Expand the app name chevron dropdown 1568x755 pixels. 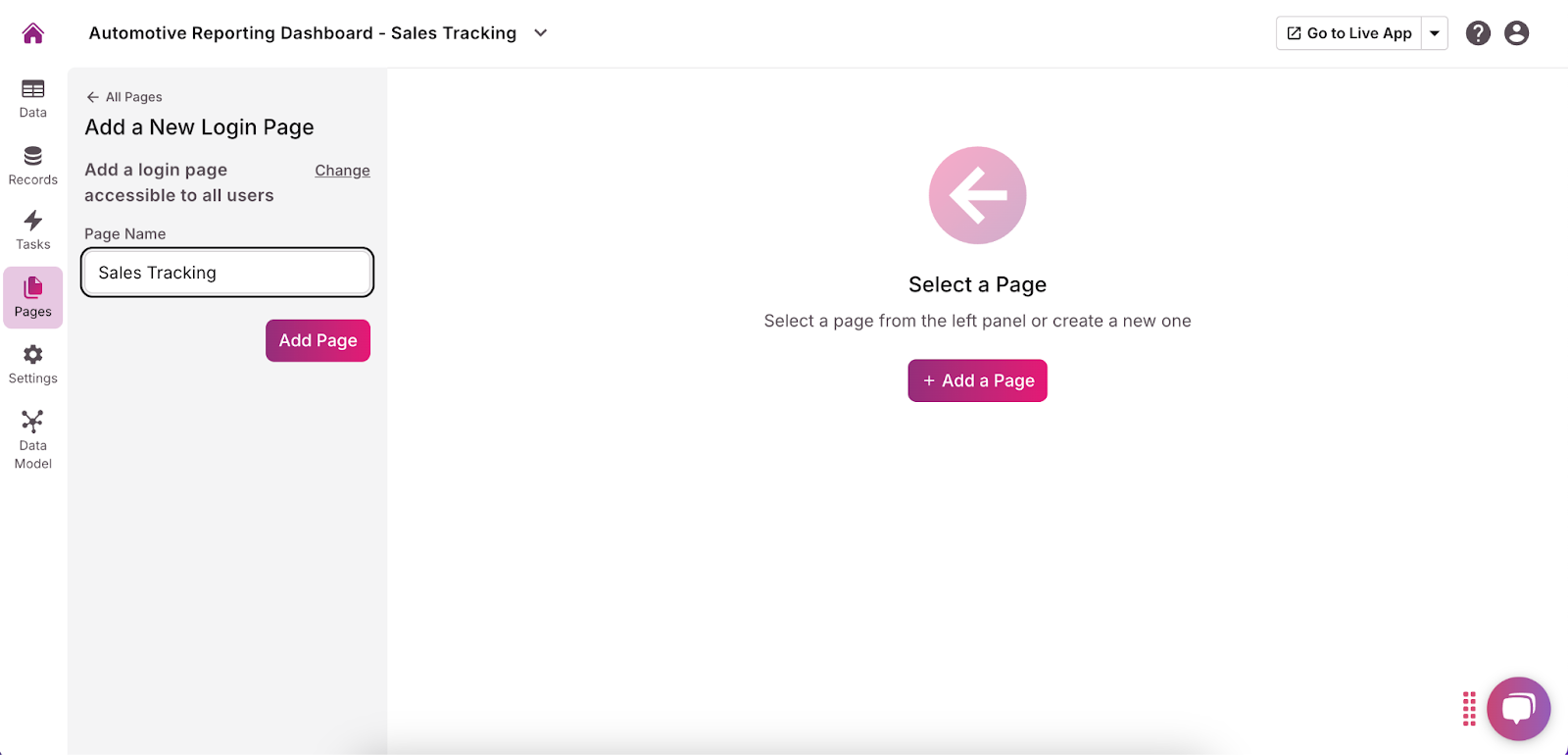[x=540, y=33]
